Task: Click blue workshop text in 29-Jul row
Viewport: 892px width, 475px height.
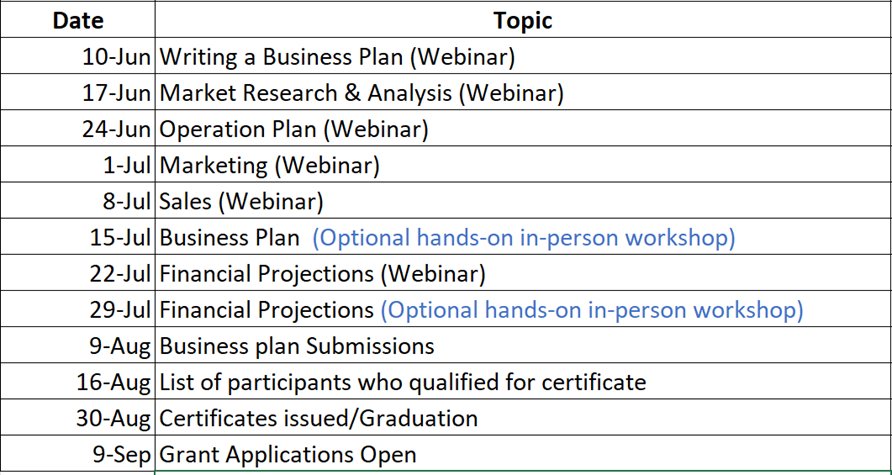Action: coord(591,310)
